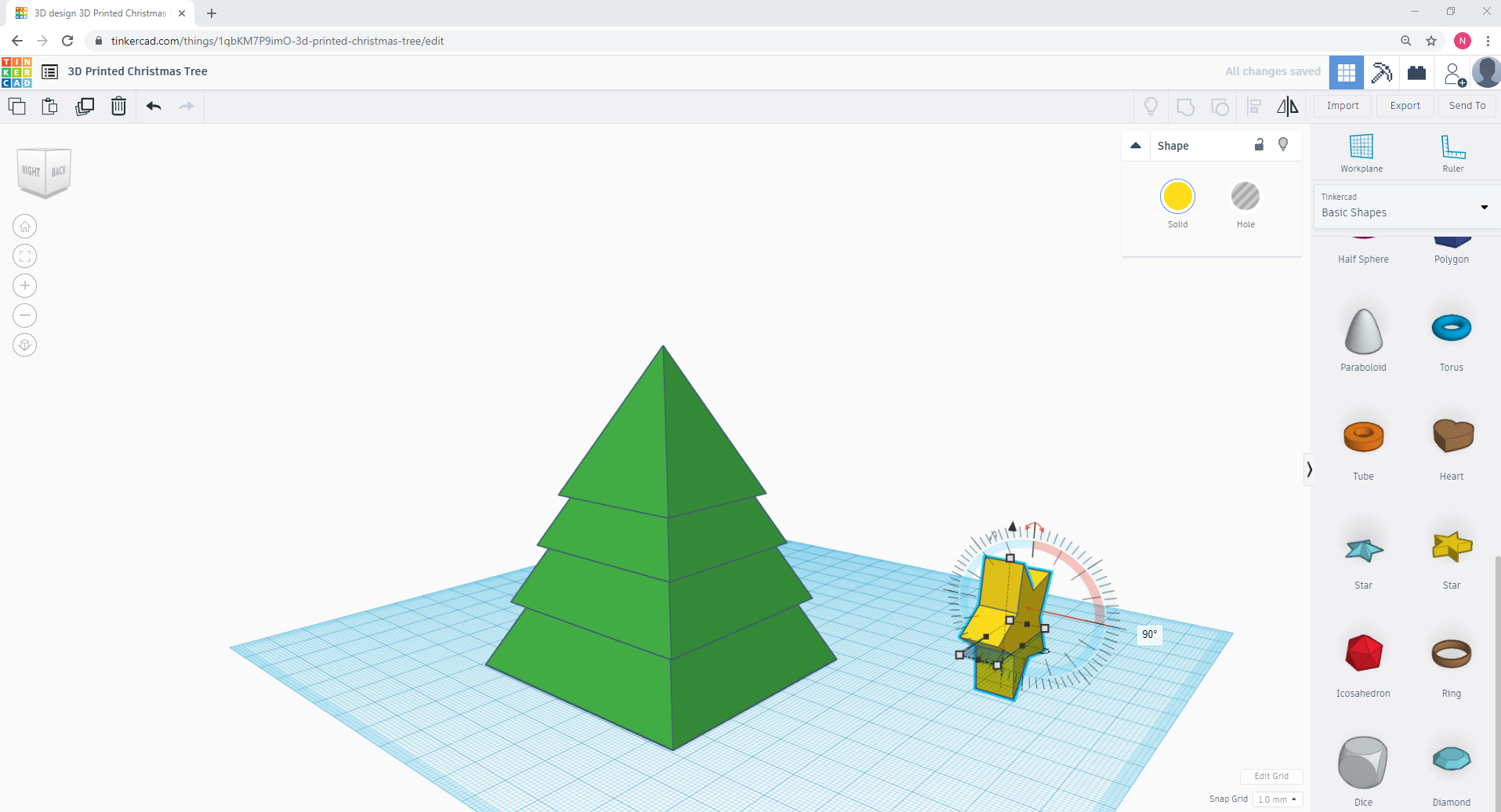Reset to Home view
This screenshot has height=812, width=1501.
25,227
